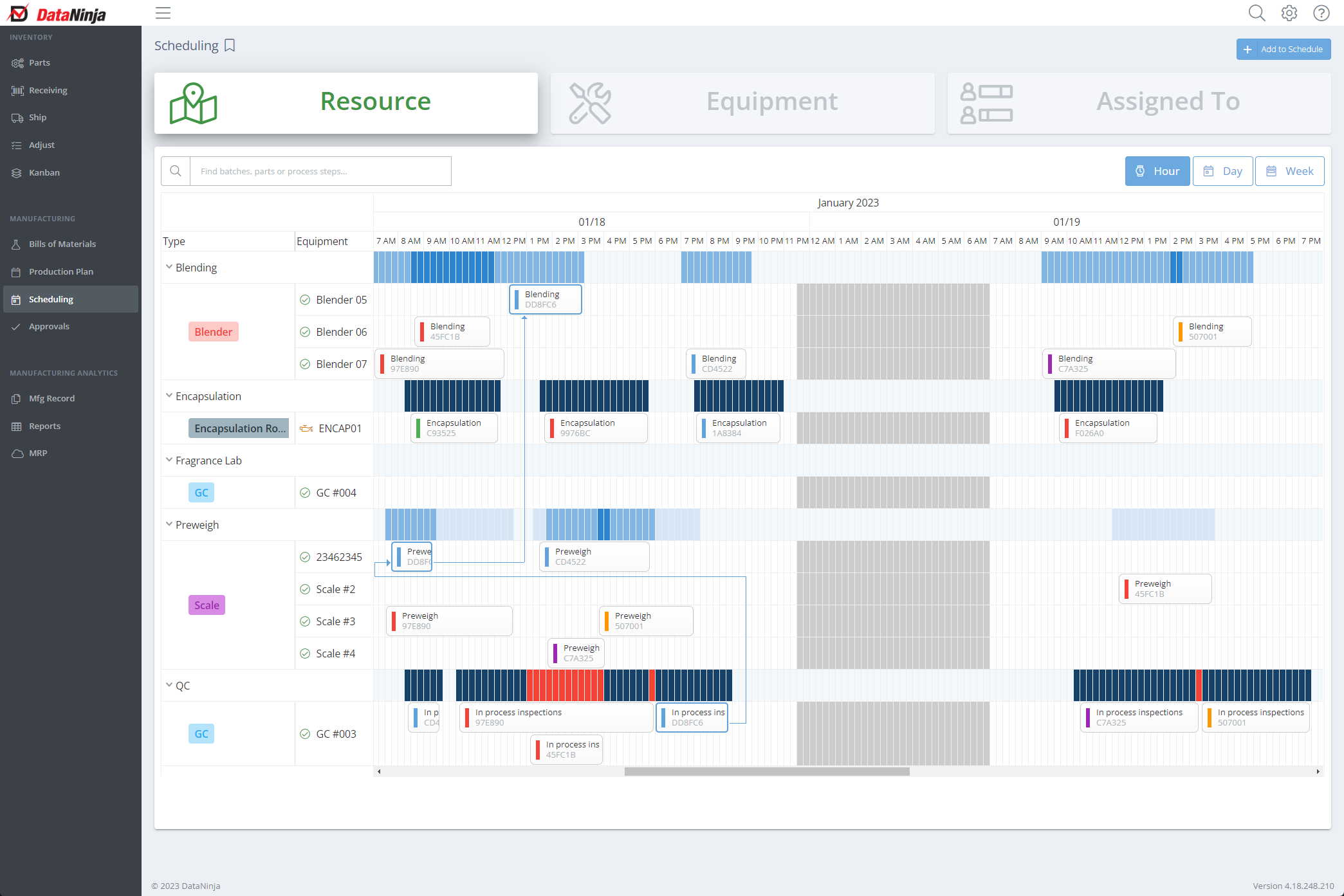Click the help question mark icon
This screenshot has width=1344, height=896.
pos(1321,13)
